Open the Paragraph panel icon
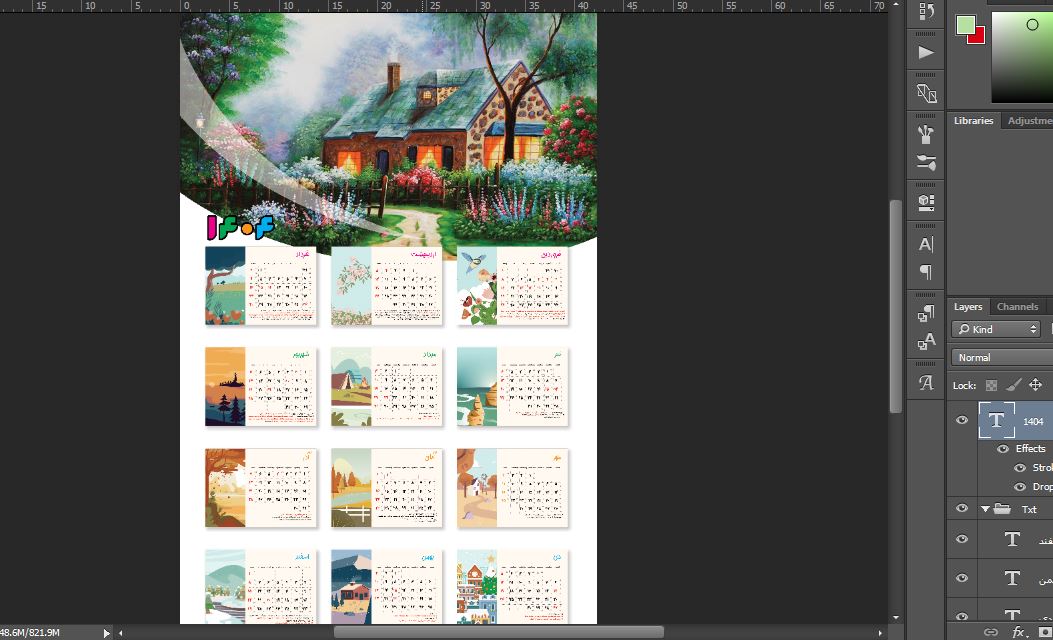This screenshot has width=1053, height=640. (x=926, y=272)
